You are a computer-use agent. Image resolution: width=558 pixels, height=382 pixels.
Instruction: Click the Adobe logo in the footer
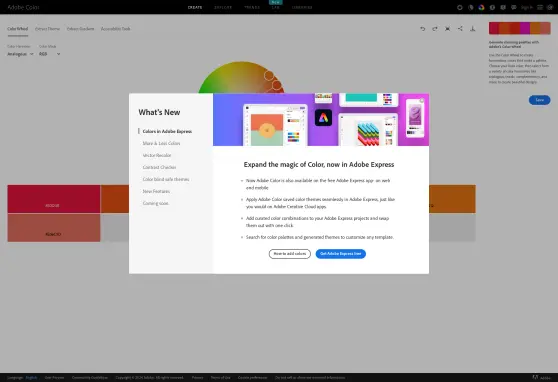tap(541, 377)
